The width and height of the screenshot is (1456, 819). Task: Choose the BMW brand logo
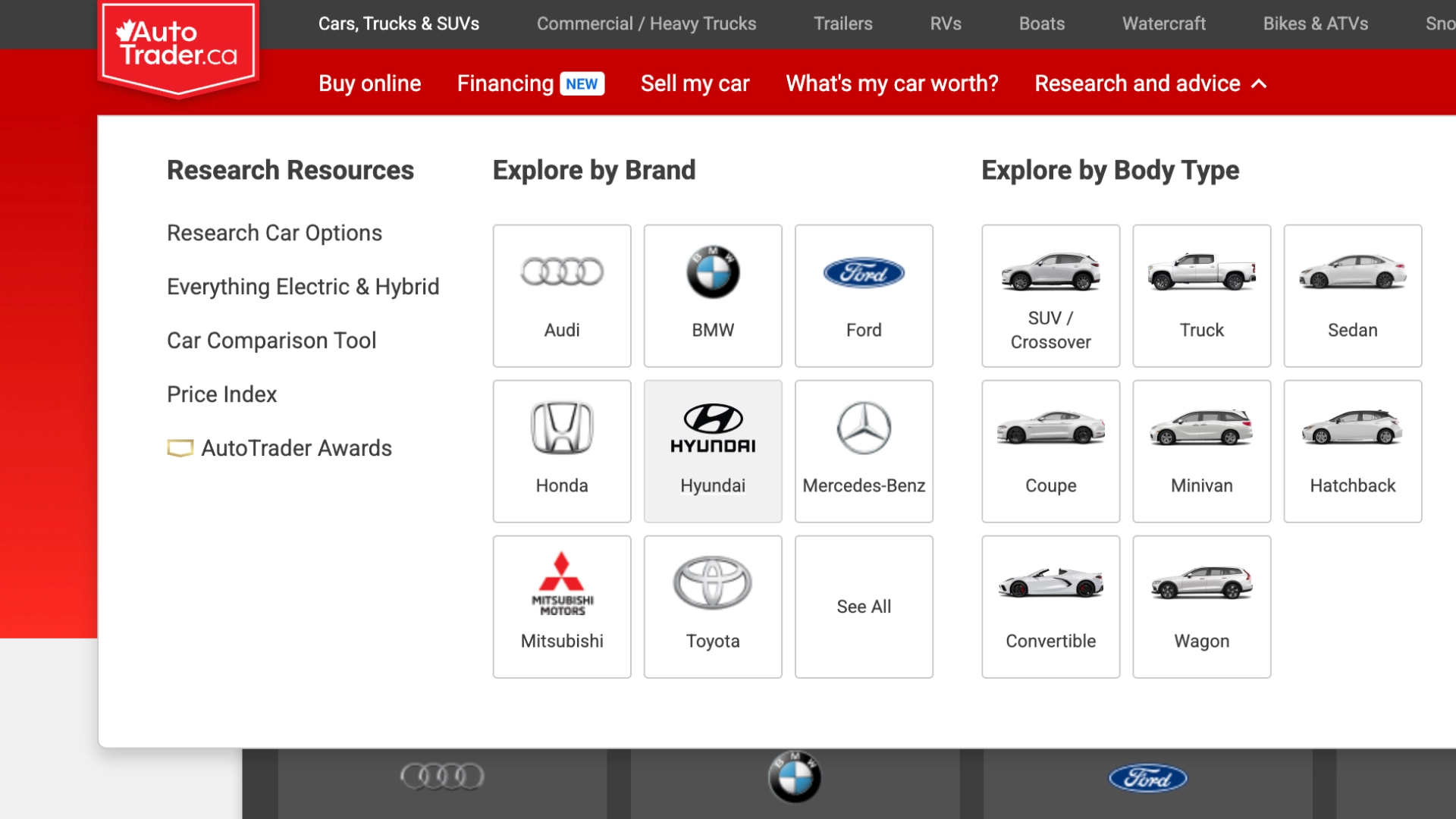coord(713,273)
